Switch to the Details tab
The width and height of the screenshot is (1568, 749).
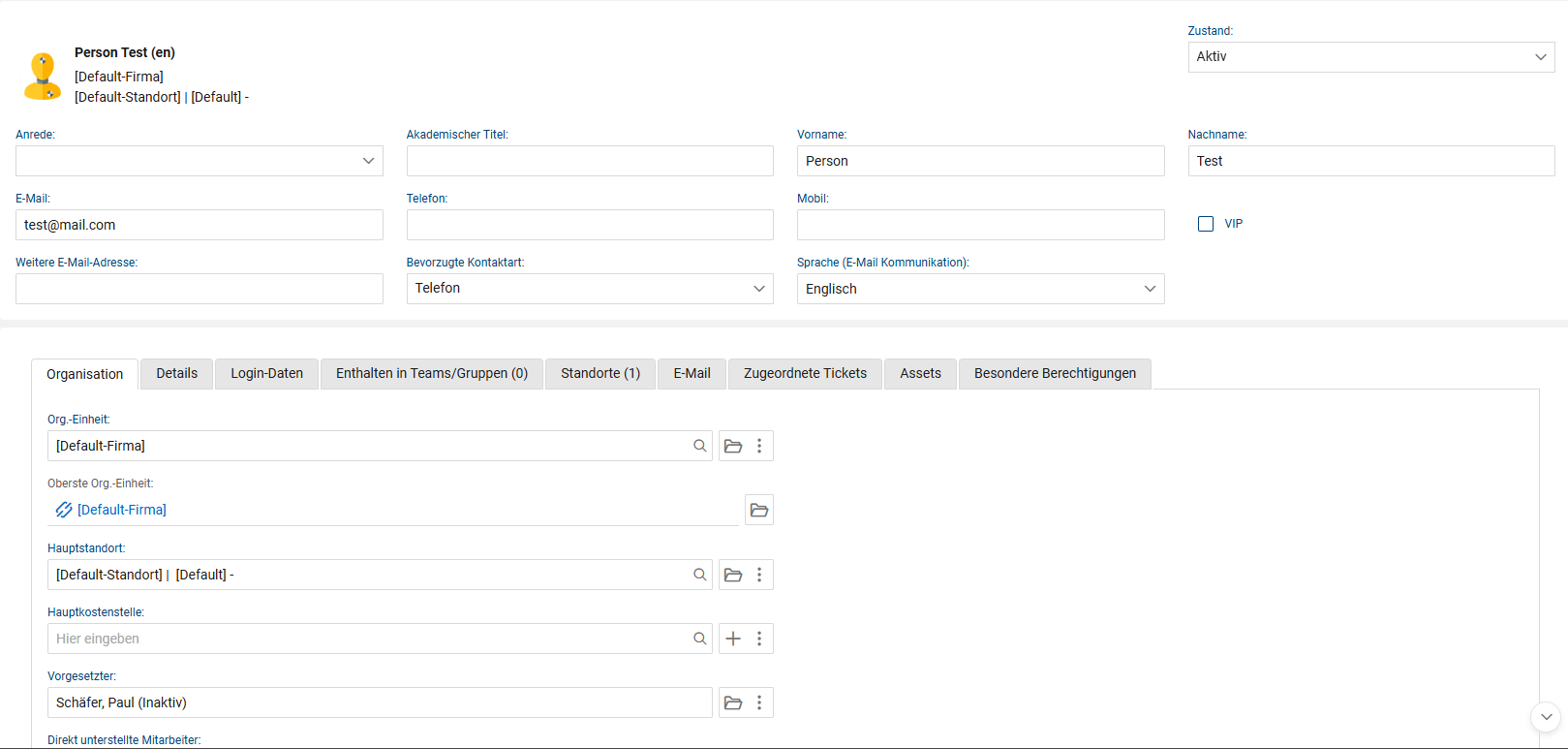(177, 373)
